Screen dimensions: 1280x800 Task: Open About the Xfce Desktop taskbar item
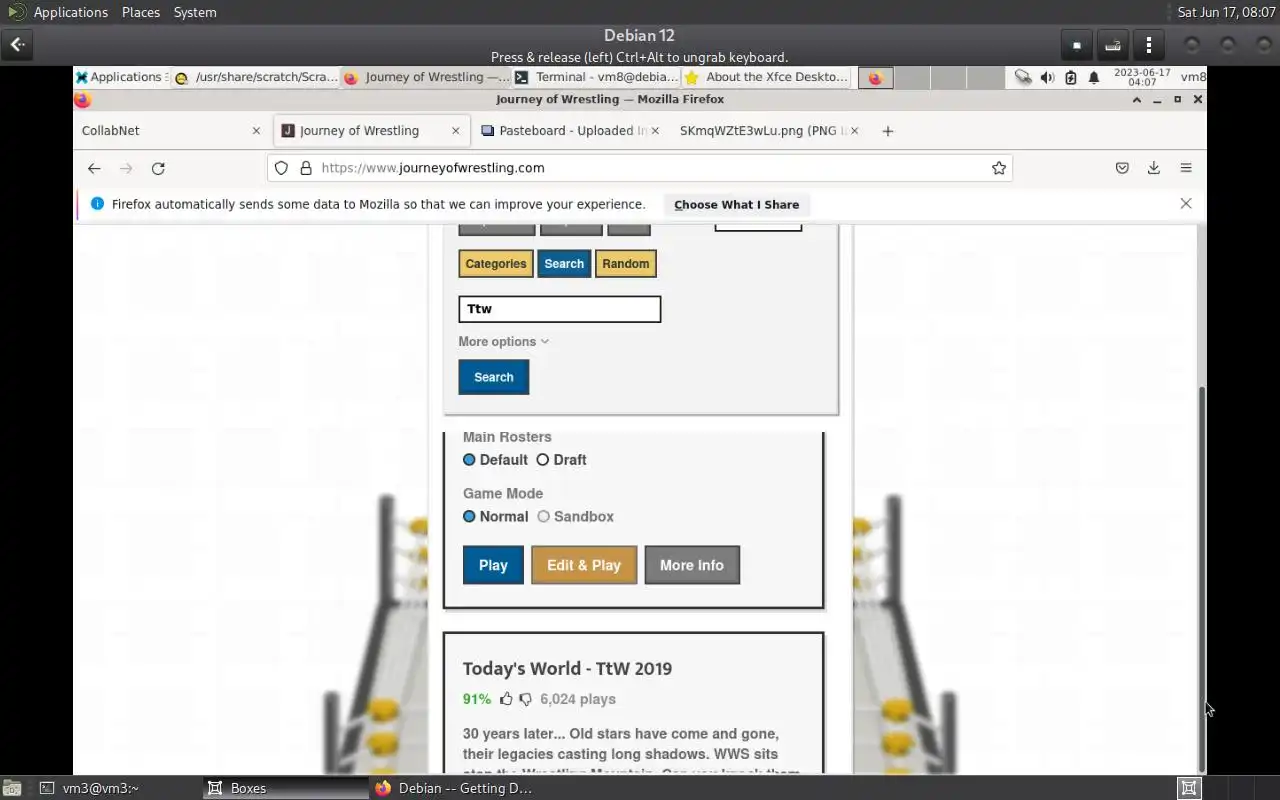(x=766, y=77)
